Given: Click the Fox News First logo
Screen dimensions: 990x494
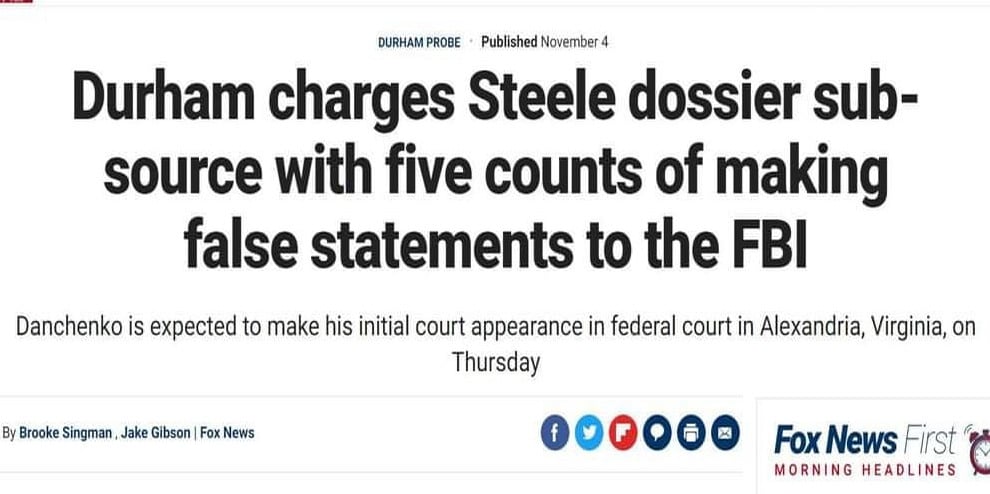Looking at the screenshot, I should click(x=864, y=438).
